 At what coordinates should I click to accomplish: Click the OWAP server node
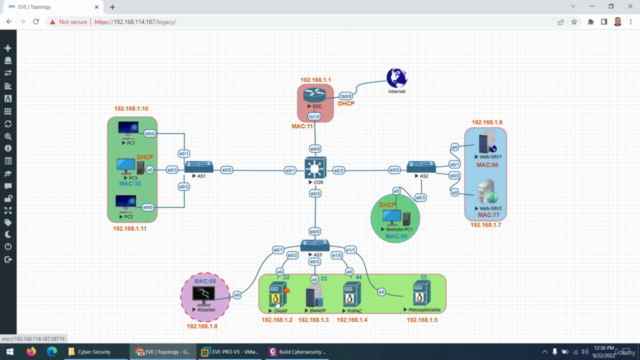[278, 295]
